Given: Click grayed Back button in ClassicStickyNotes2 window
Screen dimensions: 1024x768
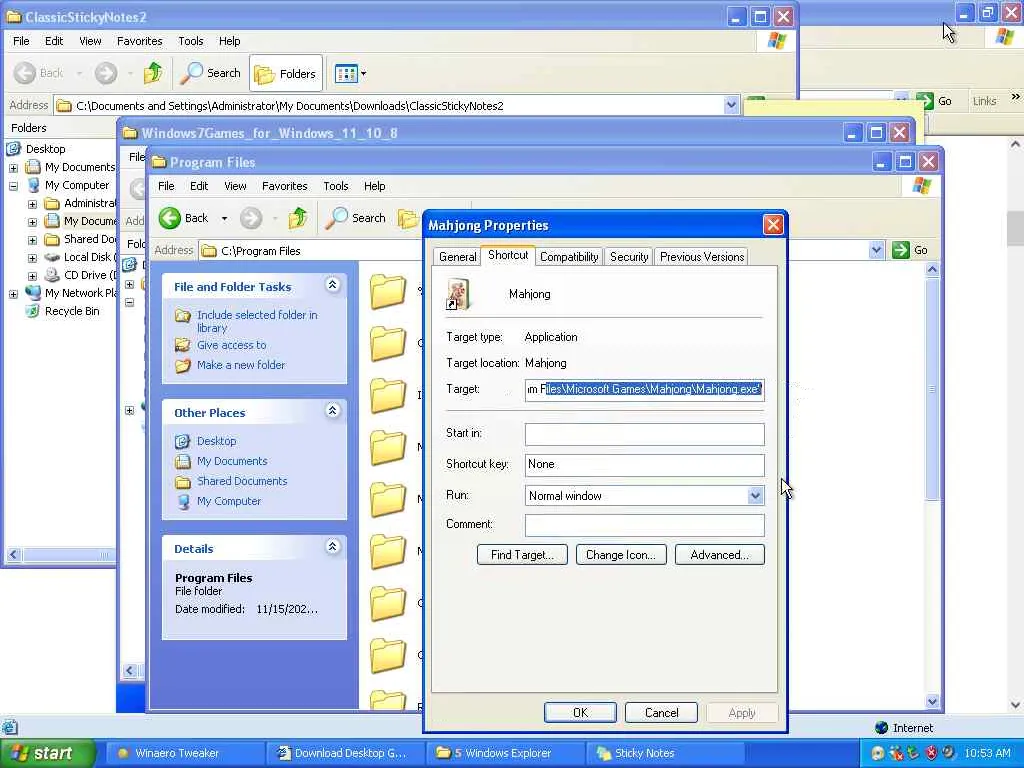Looking at the screenshot, I should (x=39, y=73).
